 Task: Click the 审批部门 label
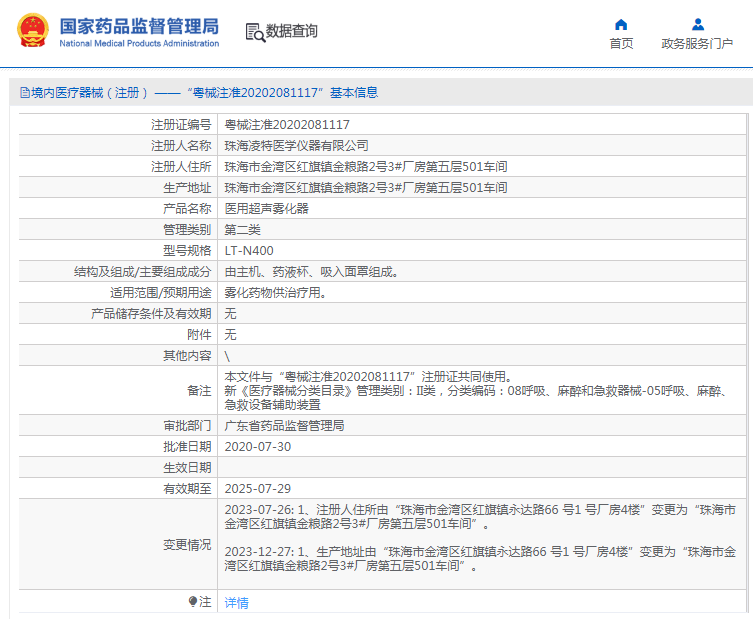point(187,425)
